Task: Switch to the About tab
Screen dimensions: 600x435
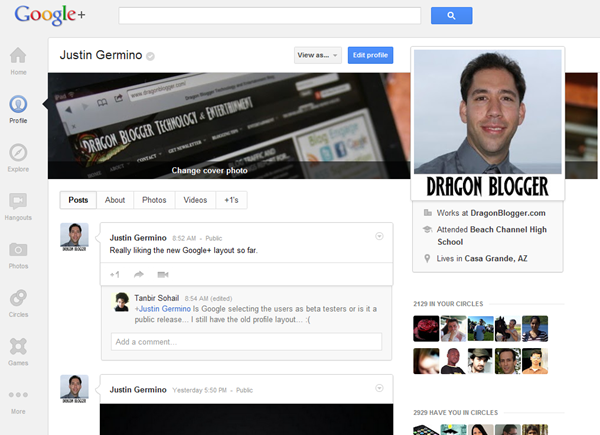Action: [115, 200]
